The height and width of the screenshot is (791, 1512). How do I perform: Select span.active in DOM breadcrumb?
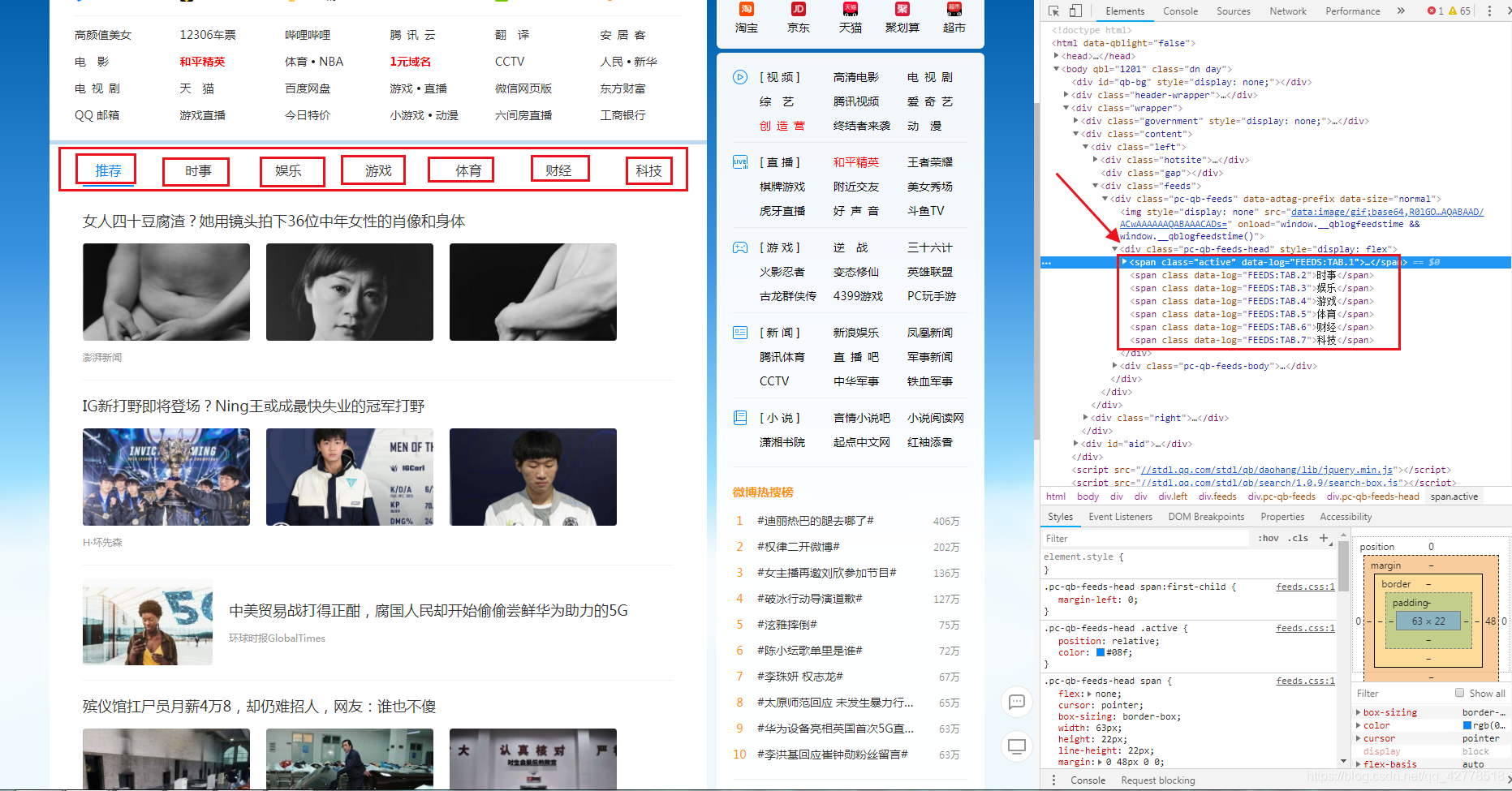click(x=1454, y=497)
